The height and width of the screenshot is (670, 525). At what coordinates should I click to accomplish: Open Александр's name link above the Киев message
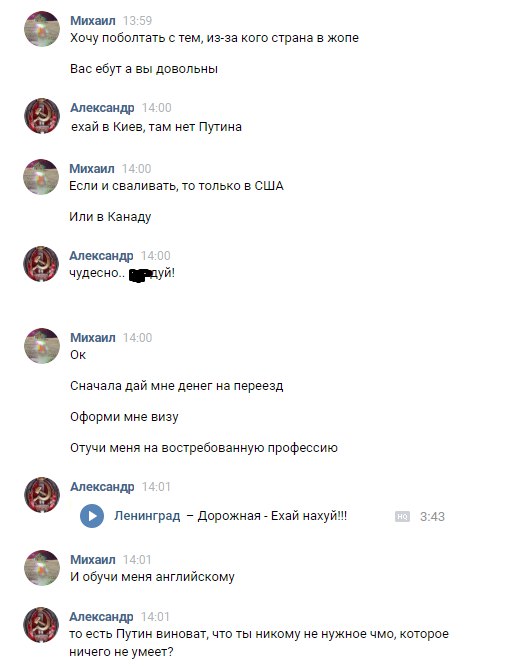click(x=102, y=107)
